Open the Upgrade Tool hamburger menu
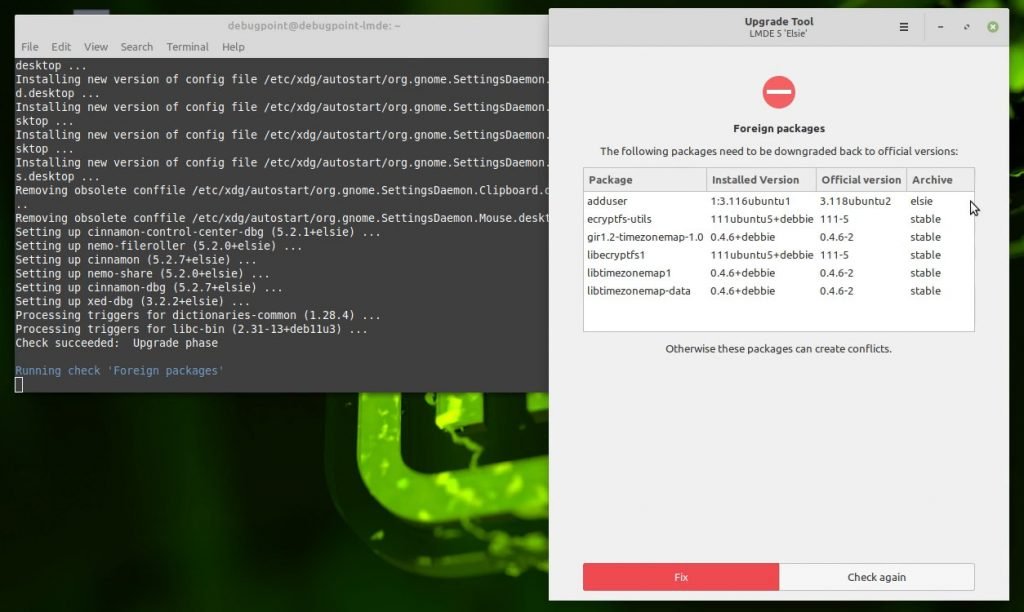Image resolution: width=1024 pixels, height=612 pixels. click(902, 27)
